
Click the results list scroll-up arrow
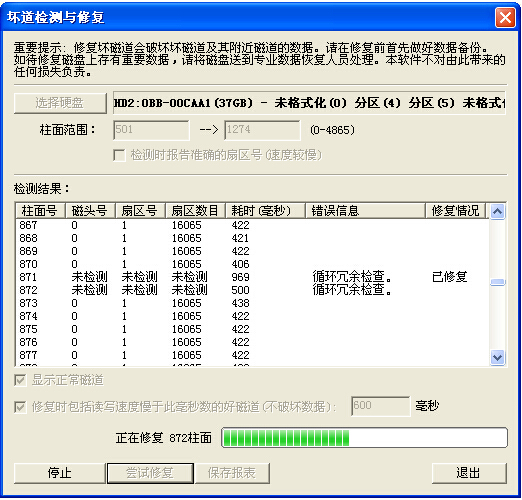[x=498, y=211]
